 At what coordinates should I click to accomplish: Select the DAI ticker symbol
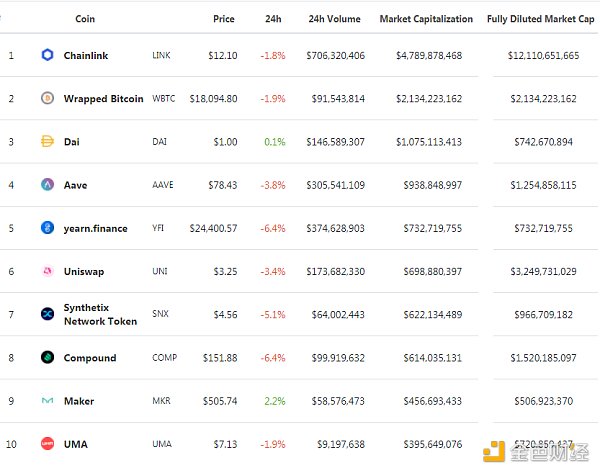(x=160, y=142)
